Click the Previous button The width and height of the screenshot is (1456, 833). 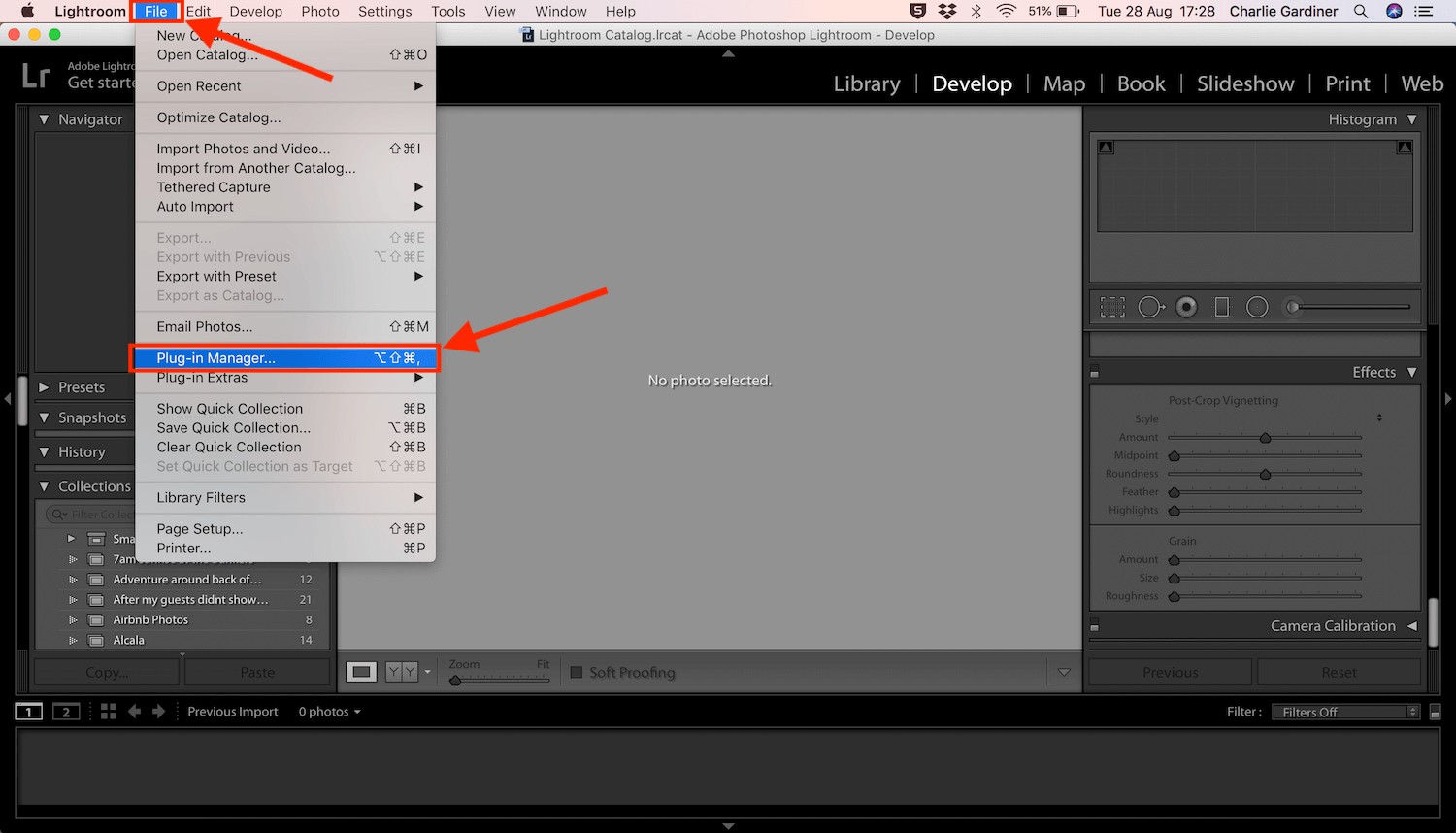1169,671
